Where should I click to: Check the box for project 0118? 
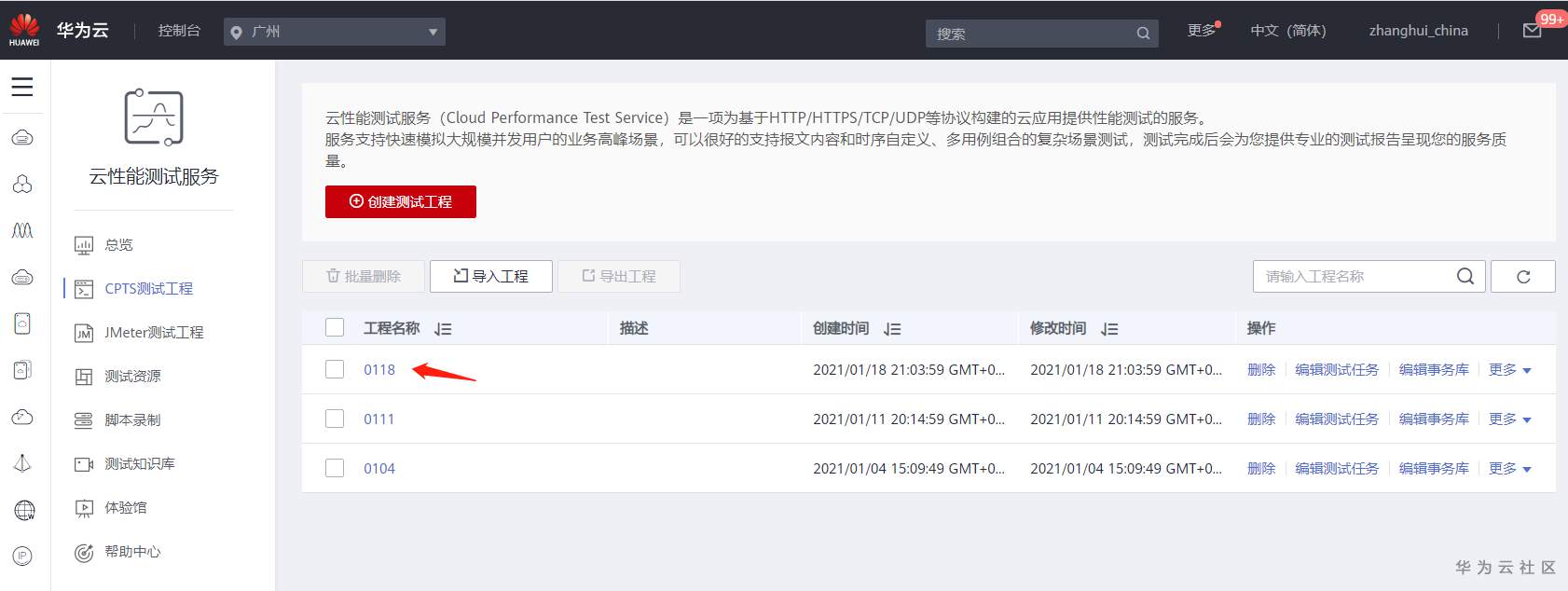pyautogui.click(x=335, y=369)
